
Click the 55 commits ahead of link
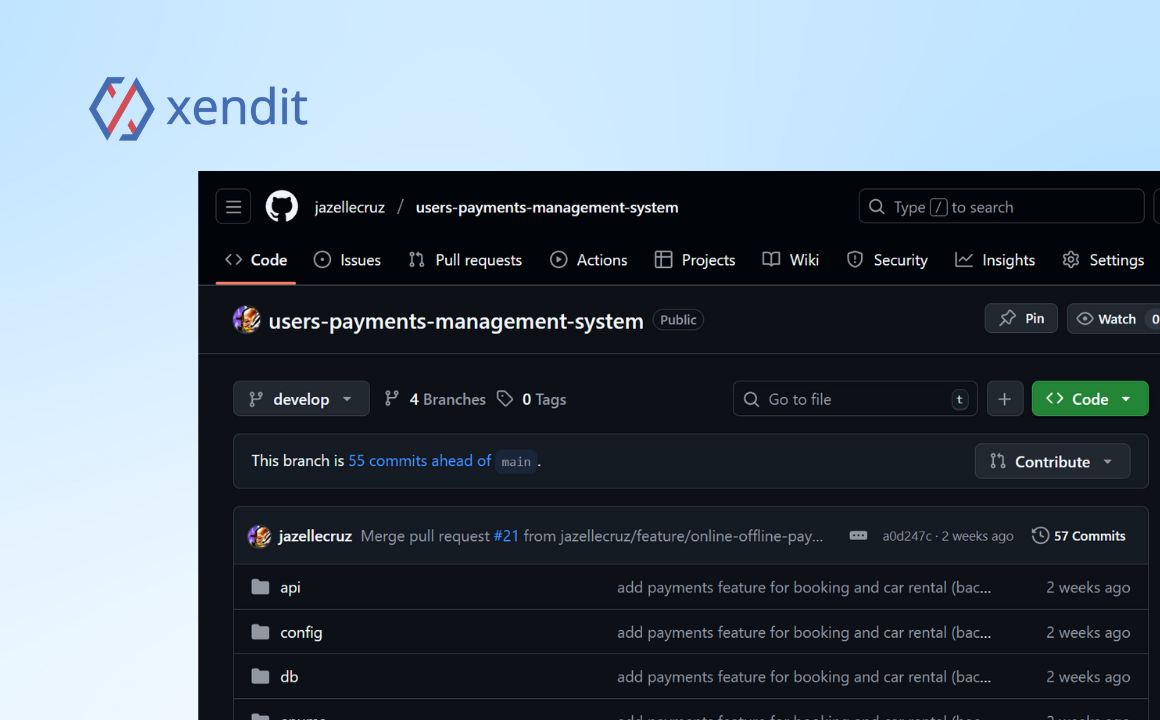pos(419,461)
